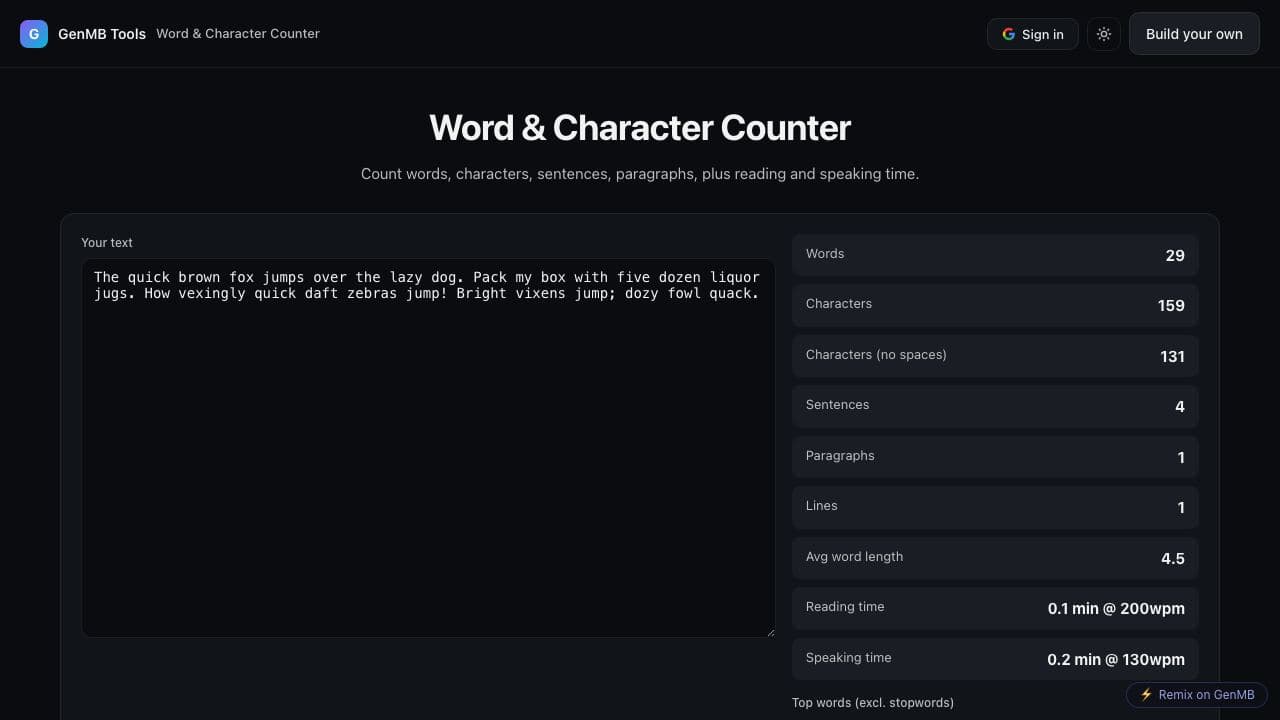This screenshot has height=720, width=1280.
Task: Click the page description subtitle text
Action: 640,174
